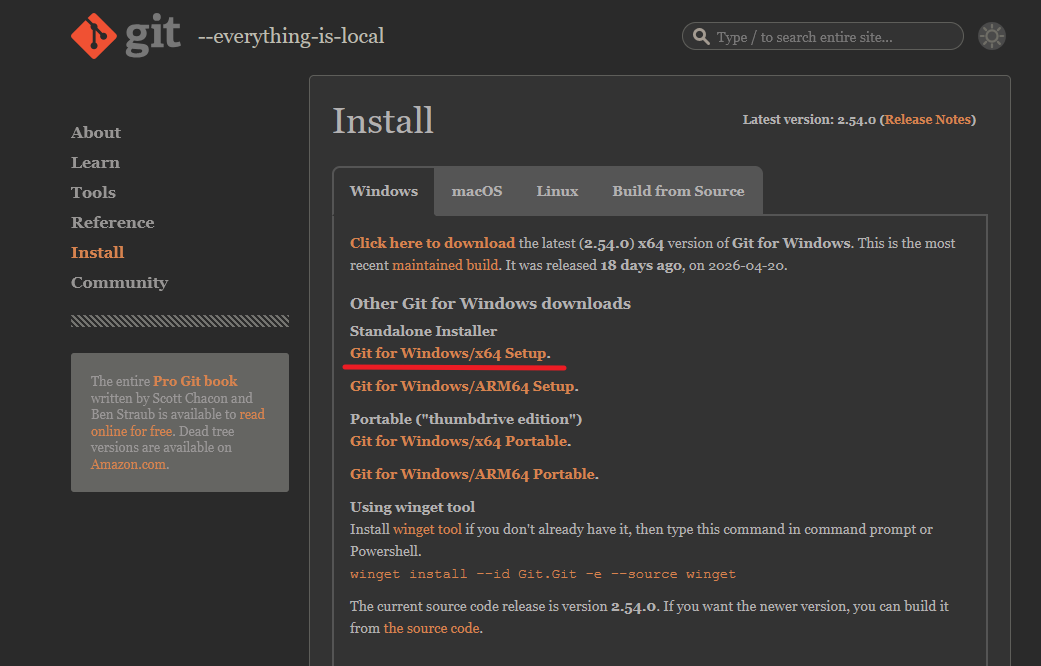Open the About page in sidebar

coord(96,133)
